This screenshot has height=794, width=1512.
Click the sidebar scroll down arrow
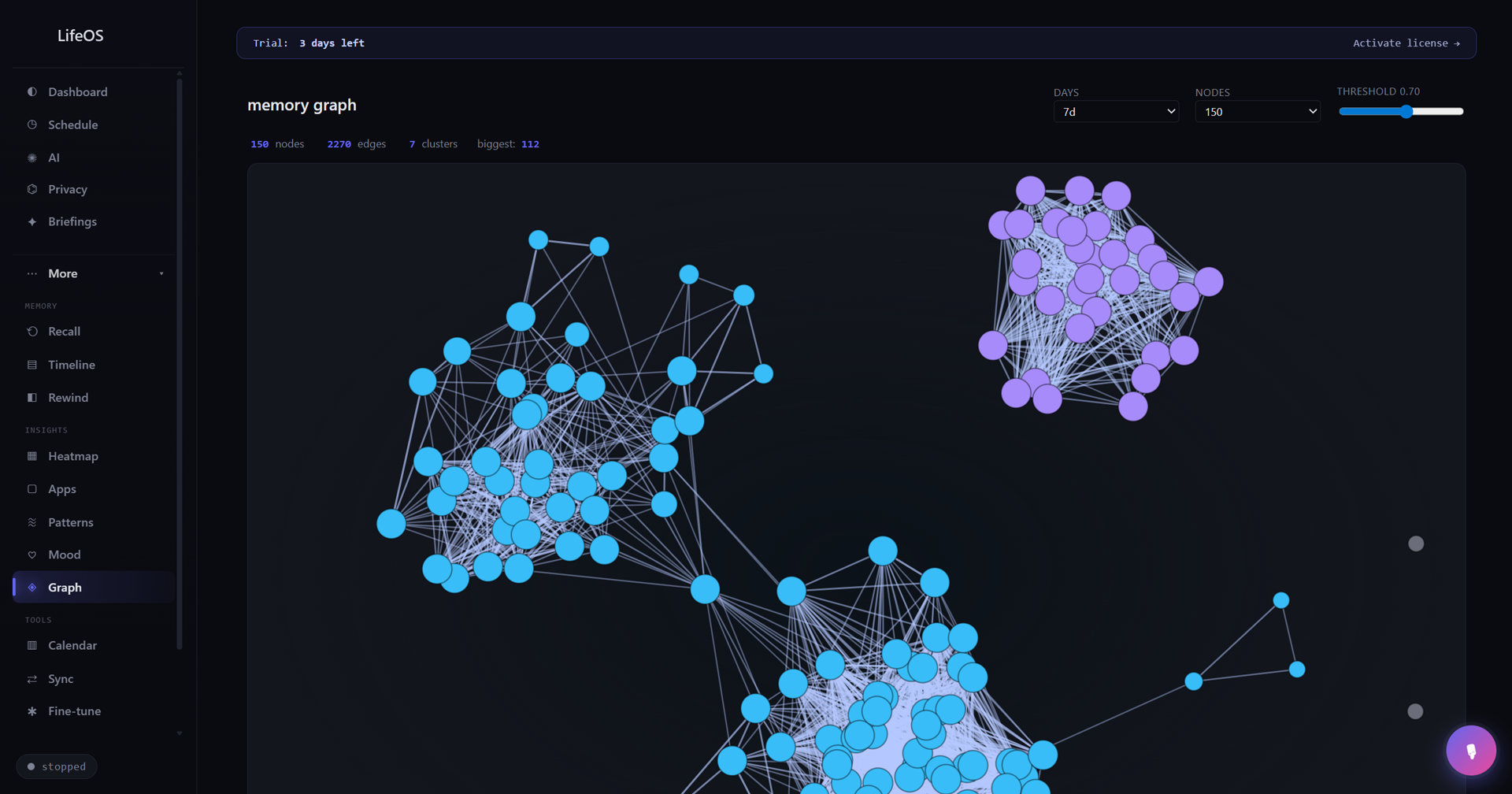click(180, 733)
